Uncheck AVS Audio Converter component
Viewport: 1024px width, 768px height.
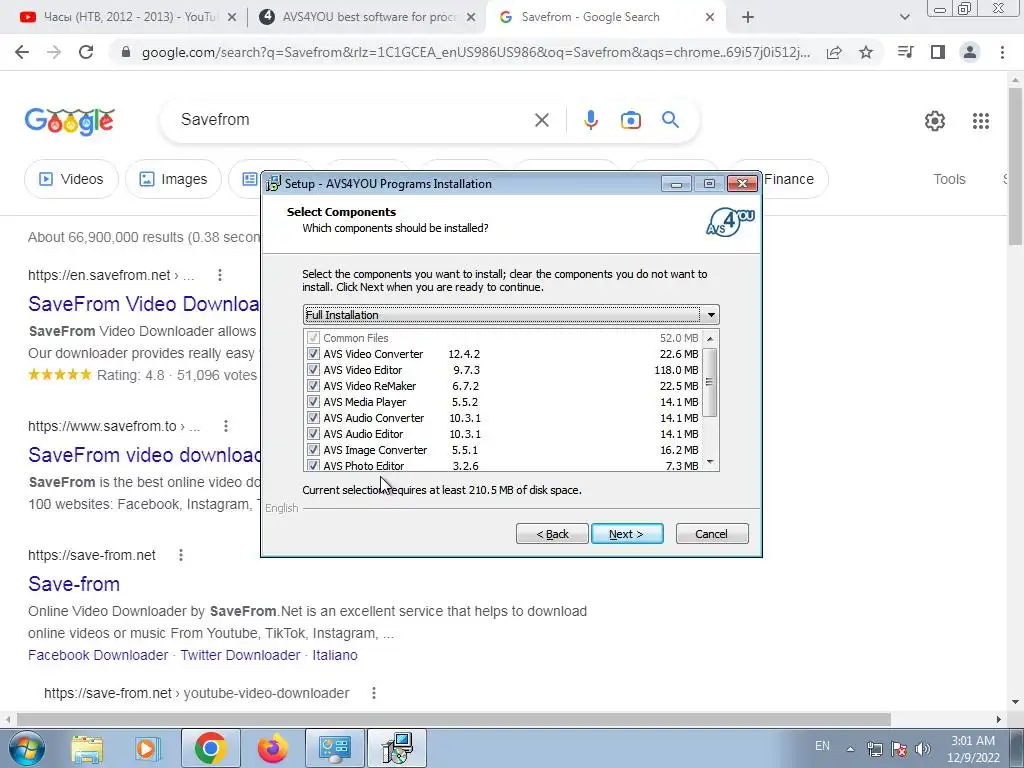313,418
